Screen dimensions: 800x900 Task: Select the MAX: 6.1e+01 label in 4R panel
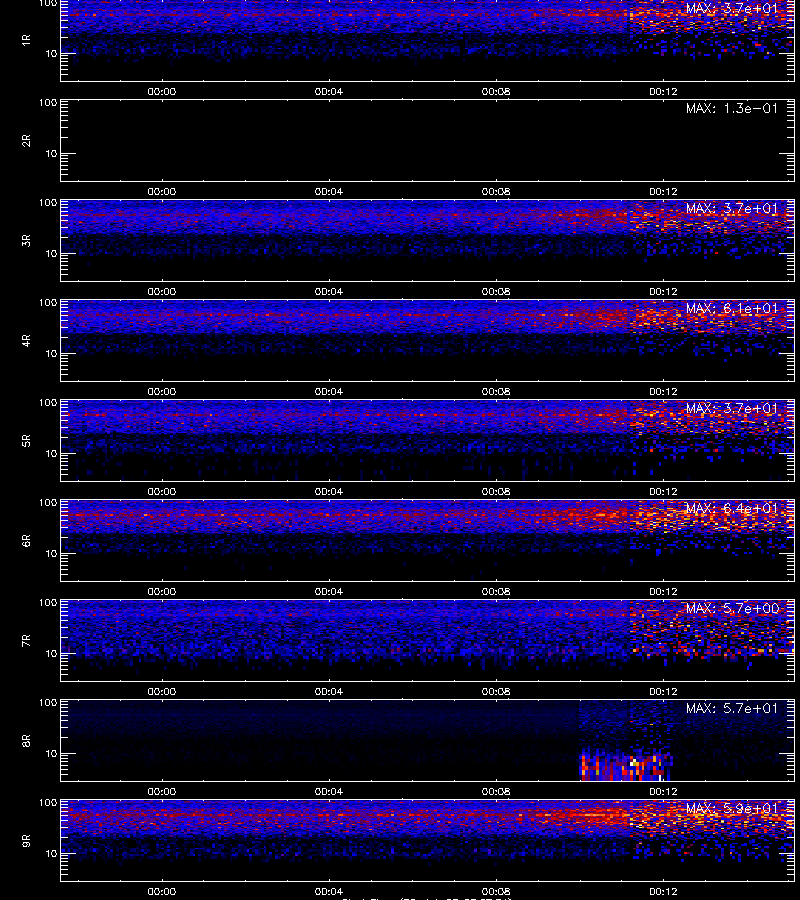[732, 308]
